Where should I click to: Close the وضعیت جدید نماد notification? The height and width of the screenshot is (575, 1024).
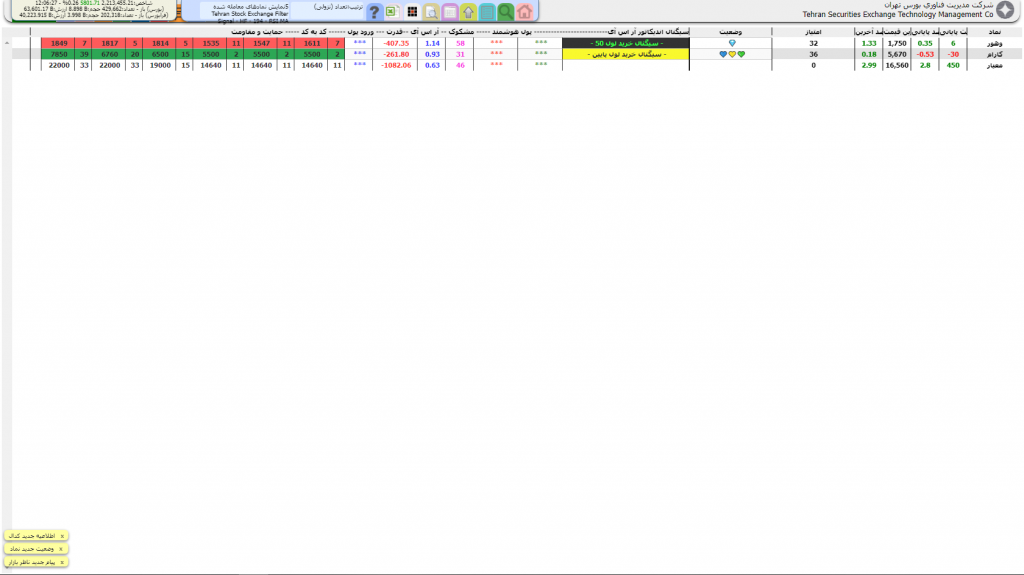[x=61, y=549]
